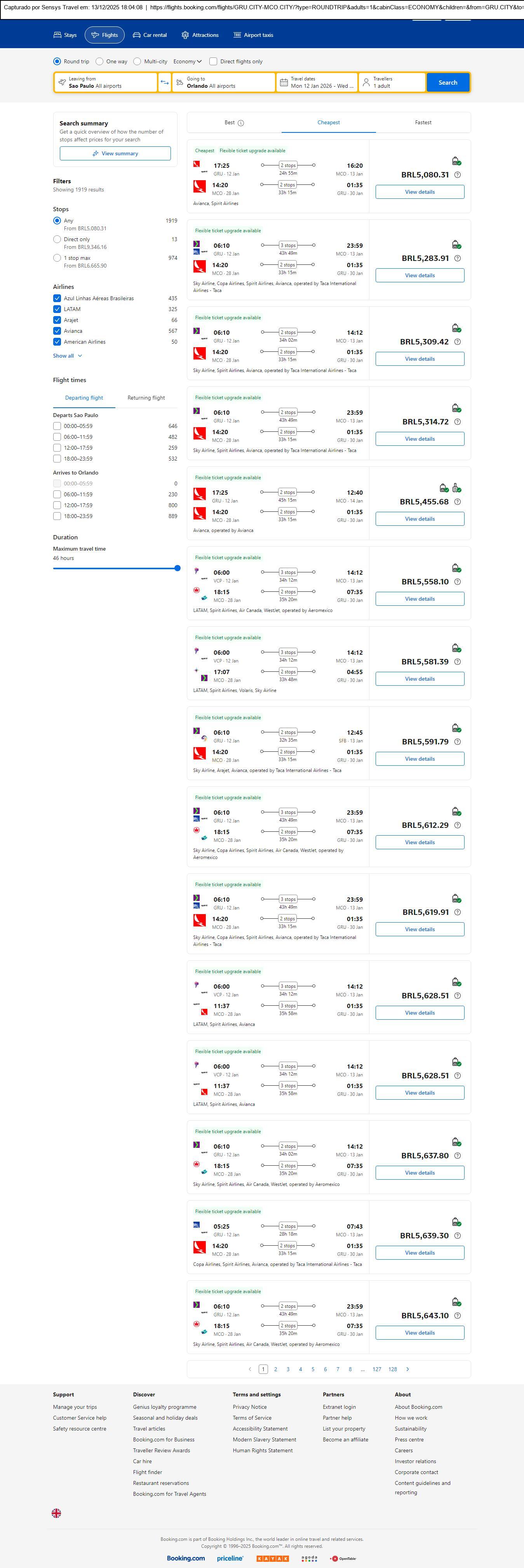Click the next page arrow in pagination
This screenshot has width=524, height=1568.
point(408,1369)
